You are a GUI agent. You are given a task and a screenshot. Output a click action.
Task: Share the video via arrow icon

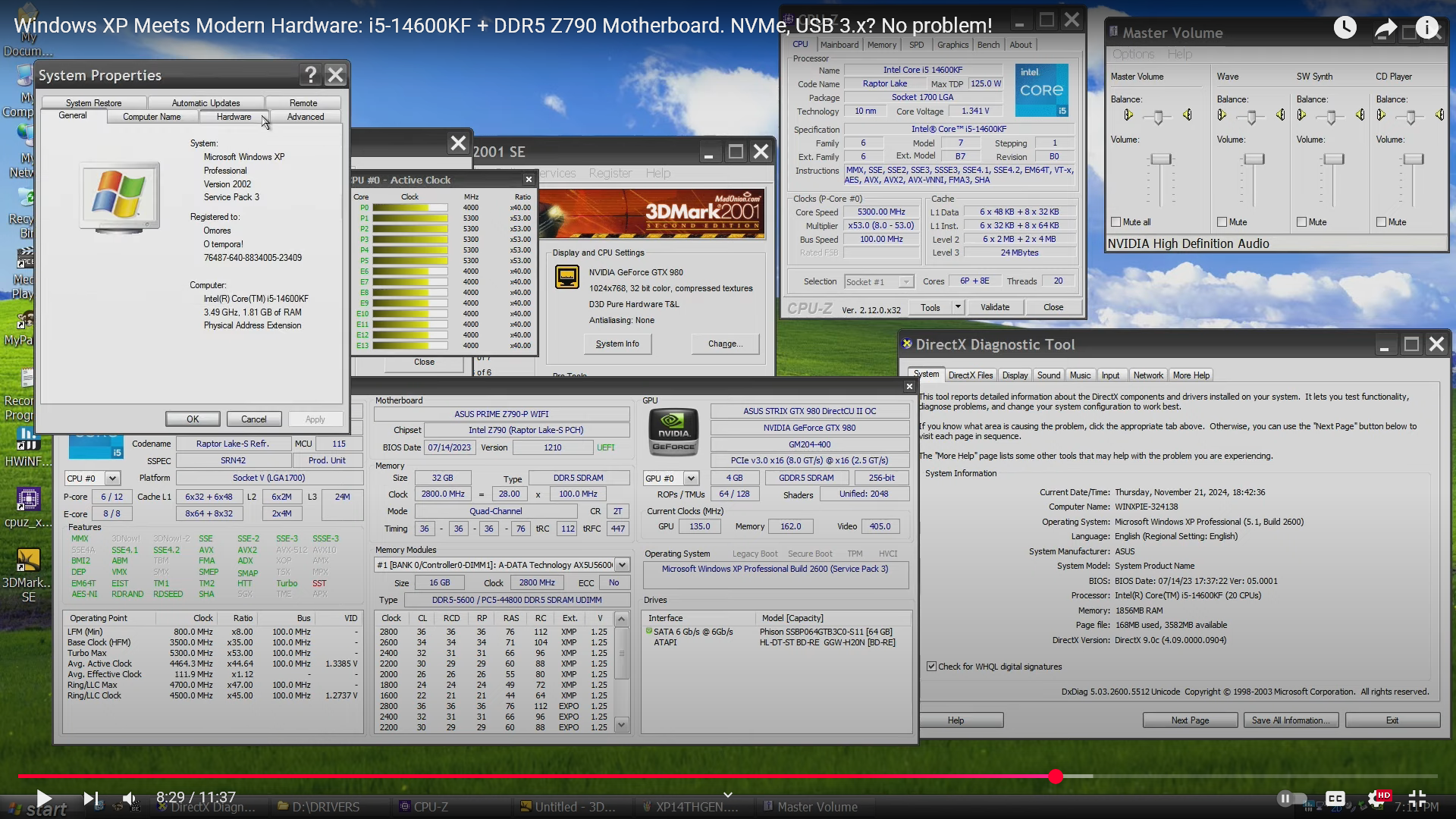(1385, 29)
